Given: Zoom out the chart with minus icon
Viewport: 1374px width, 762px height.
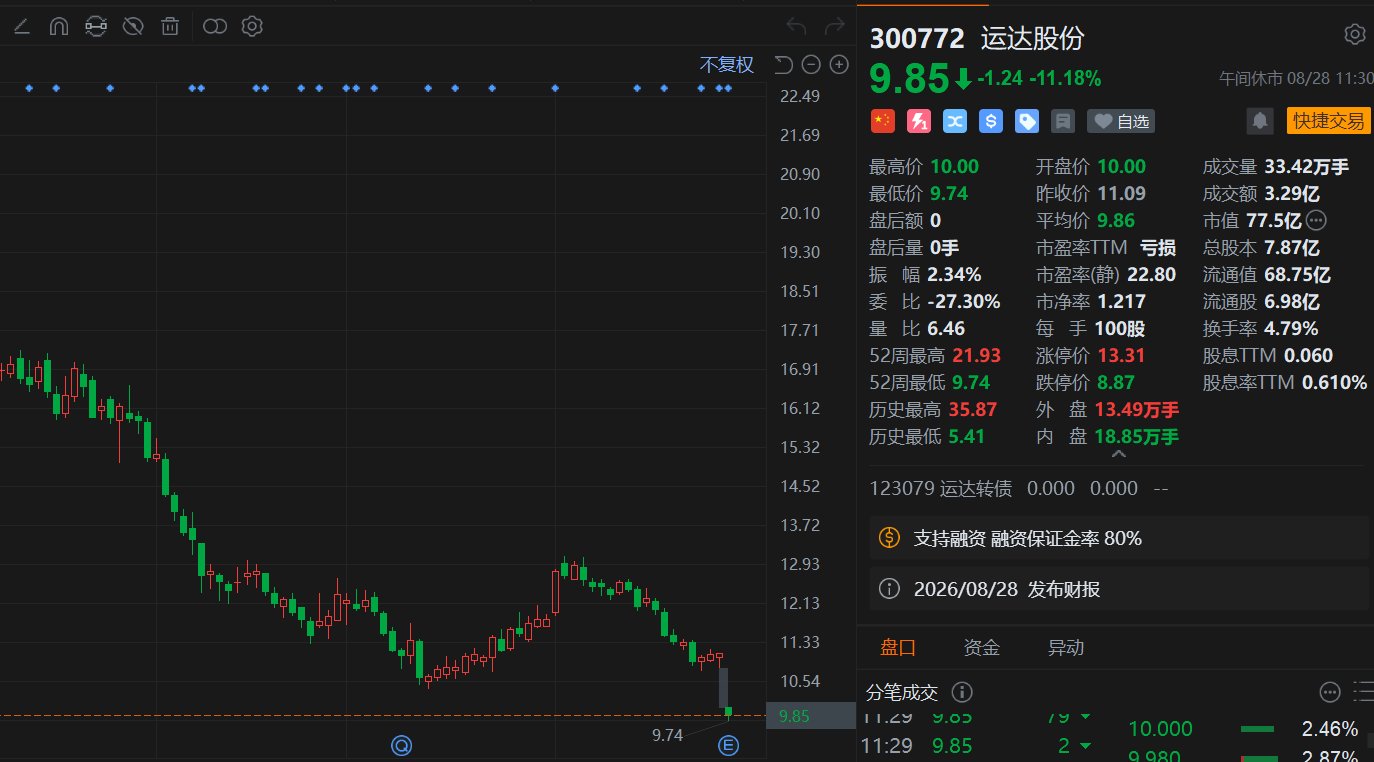Looking at the screenshot, I should pos(811,65).
